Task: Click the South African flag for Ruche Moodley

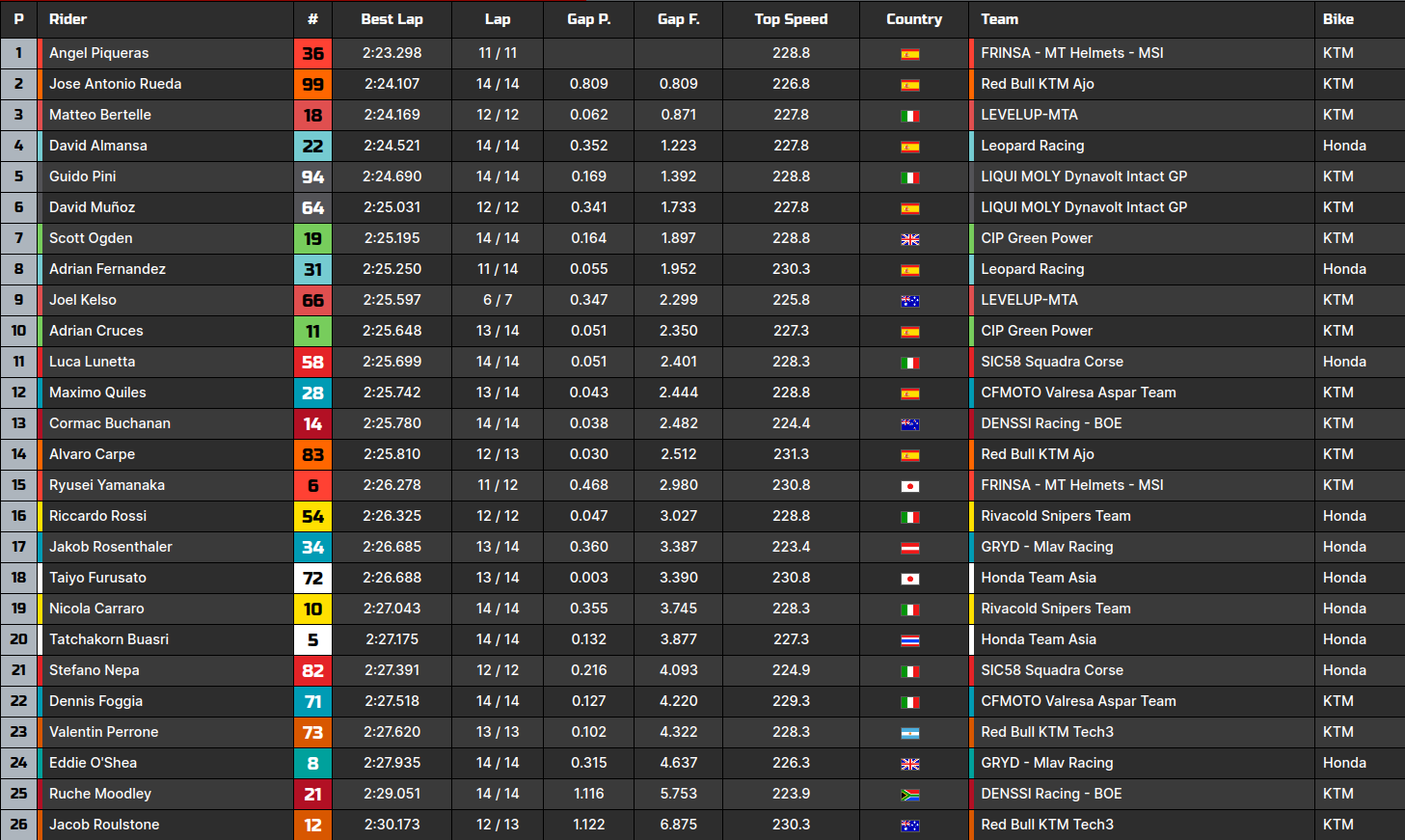Action: 909,795
